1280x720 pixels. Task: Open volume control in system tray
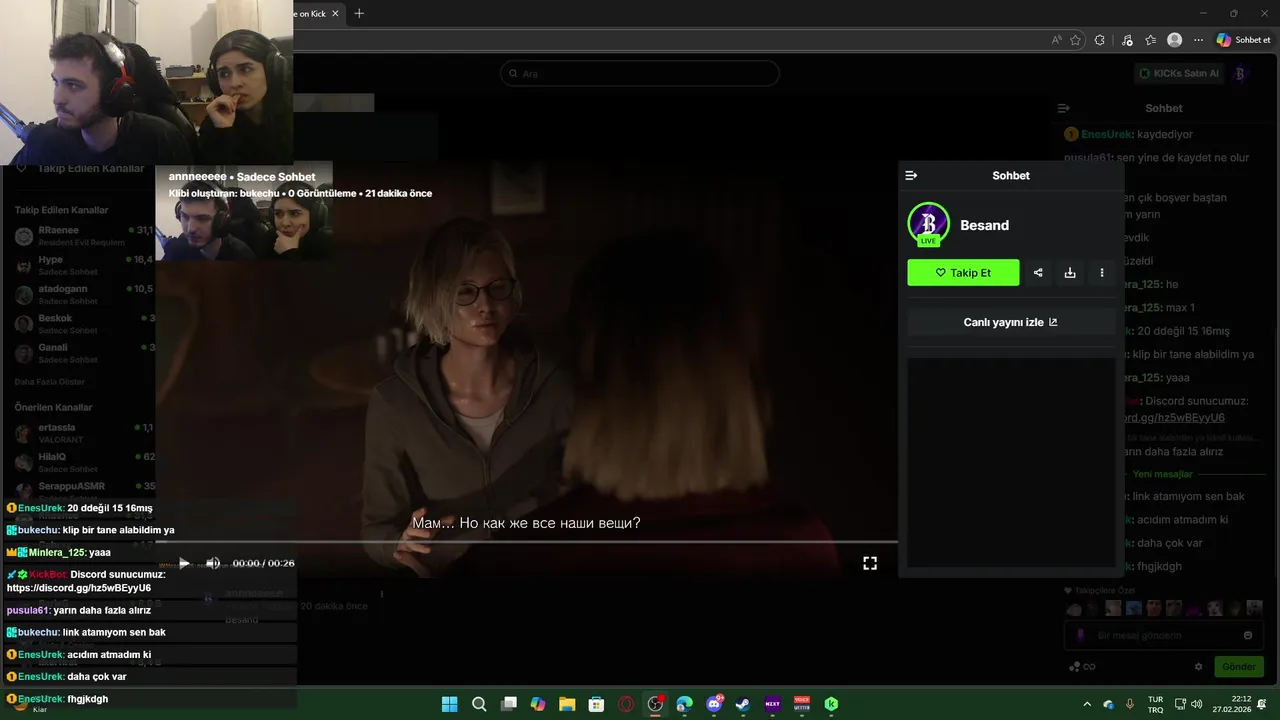tap(1197, 704)
